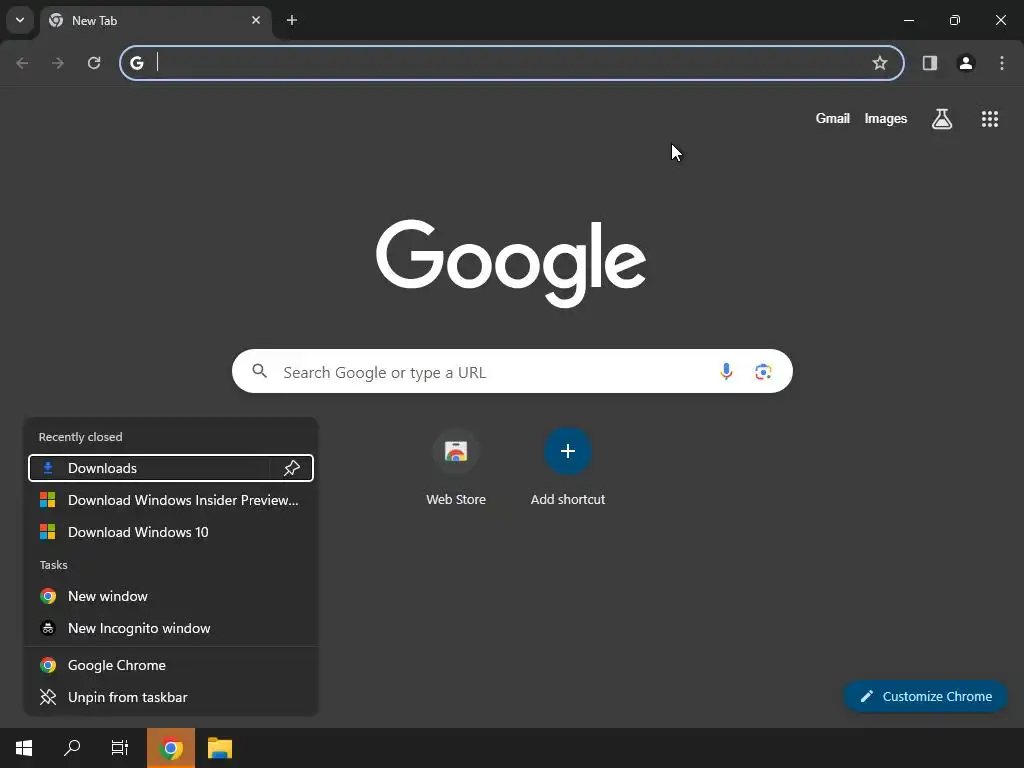Open Download Windows Insider Preview entry
The width and height of the screenshot is (1024, 768).
171,500
